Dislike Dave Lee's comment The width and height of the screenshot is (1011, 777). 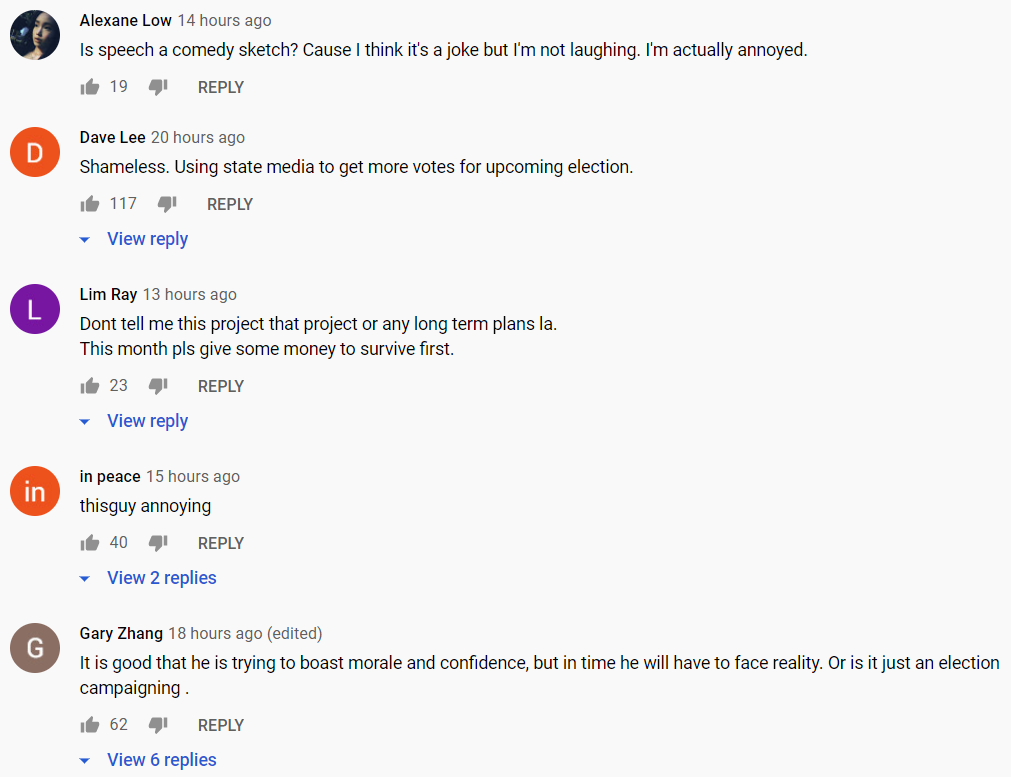[167, 204]
